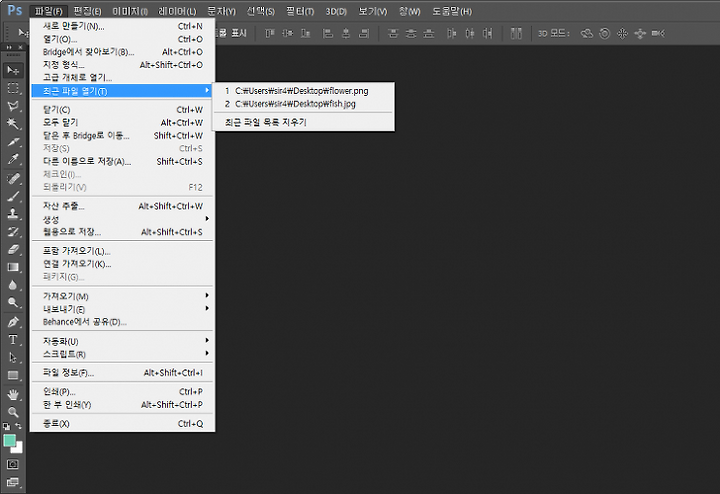Open the 도움말(H) menu
720x494 pixels.
[x=452, y=11]
